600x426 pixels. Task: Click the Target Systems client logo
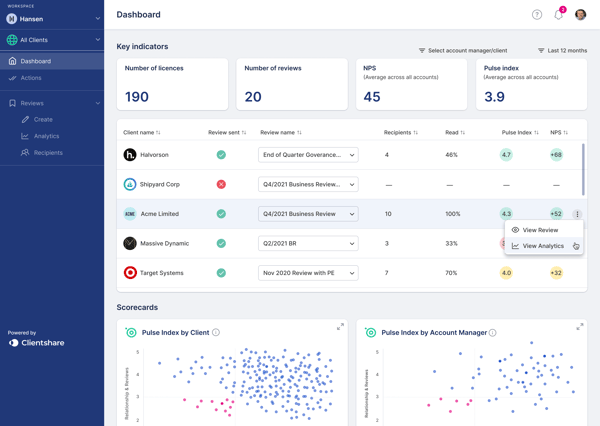(x=130, y=273)
